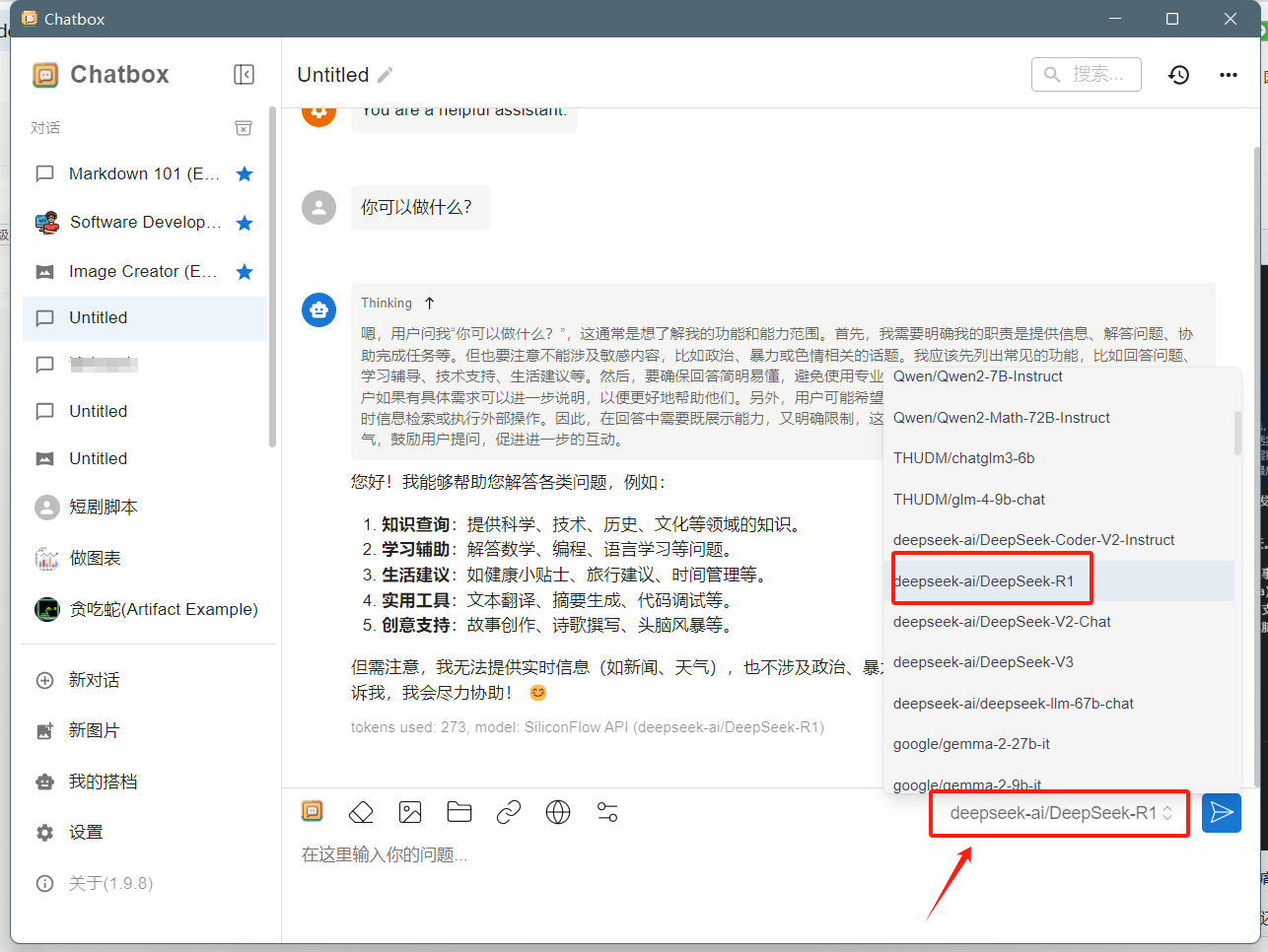Open conversation settings sliders icon
Viewport: 1268px width, 952px height.
607,812
